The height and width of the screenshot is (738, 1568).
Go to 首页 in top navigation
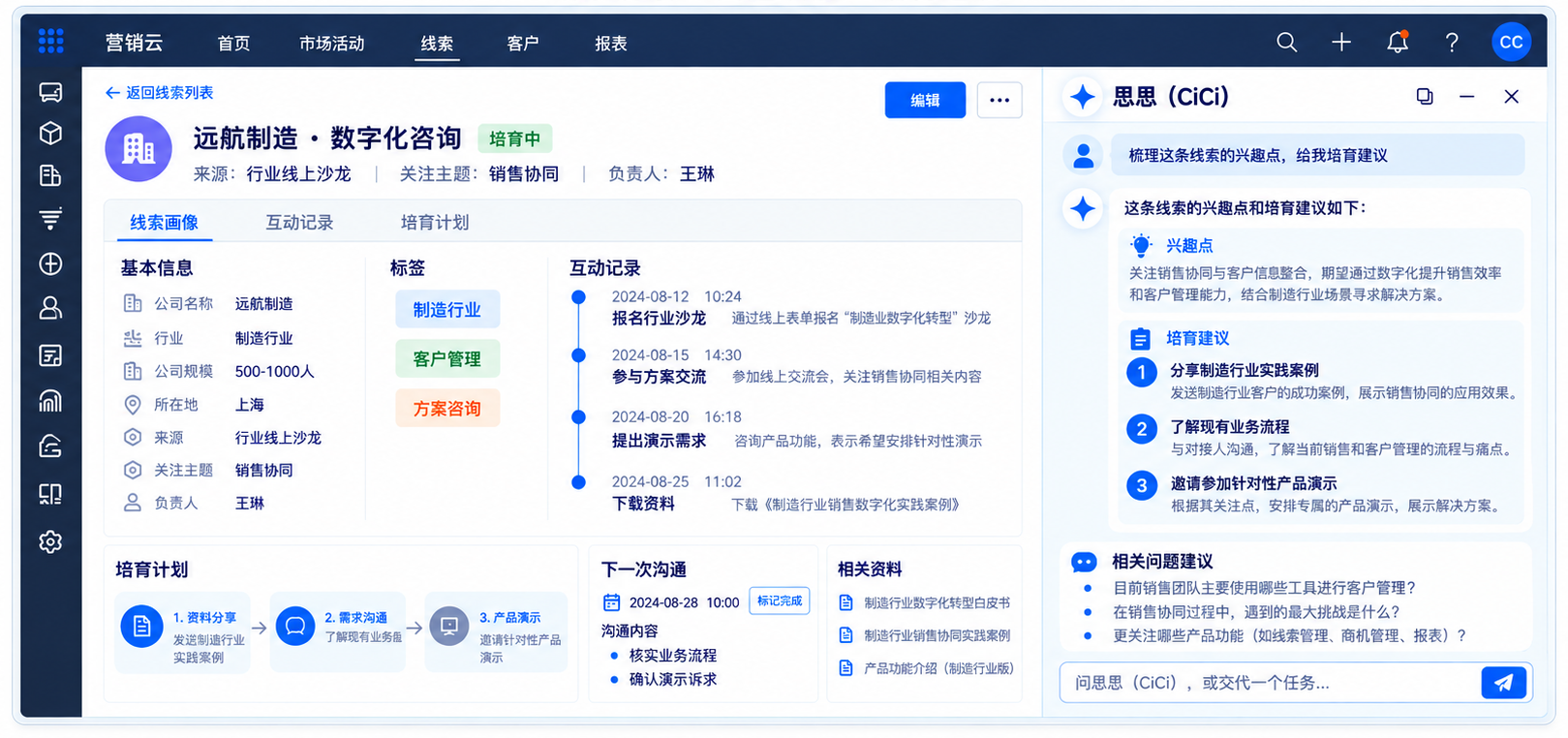click(233, 44)
